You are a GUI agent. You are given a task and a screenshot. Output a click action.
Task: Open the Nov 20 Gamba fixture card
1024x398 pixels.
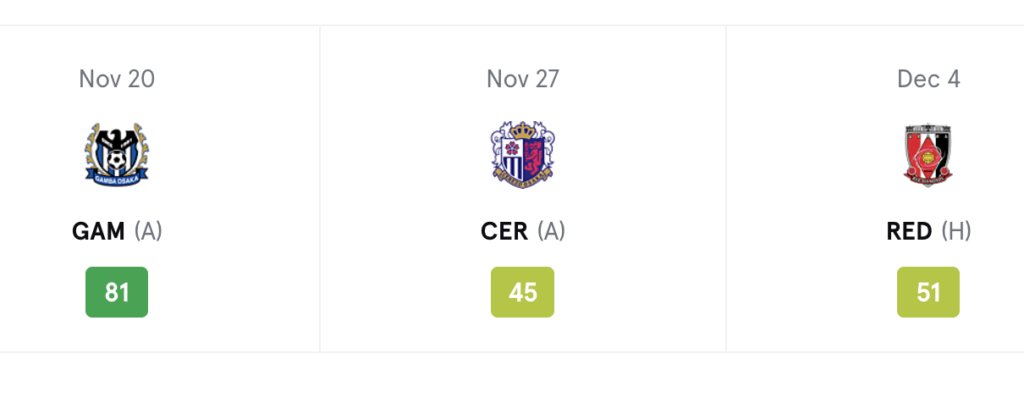pos(159,189)
